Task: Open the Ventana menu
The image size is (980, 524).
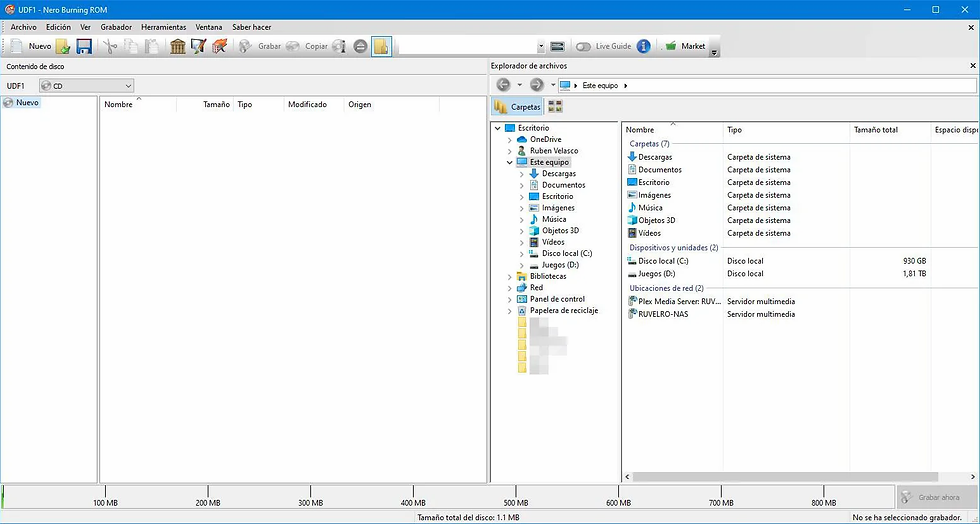Action: (x=209, y=27)
